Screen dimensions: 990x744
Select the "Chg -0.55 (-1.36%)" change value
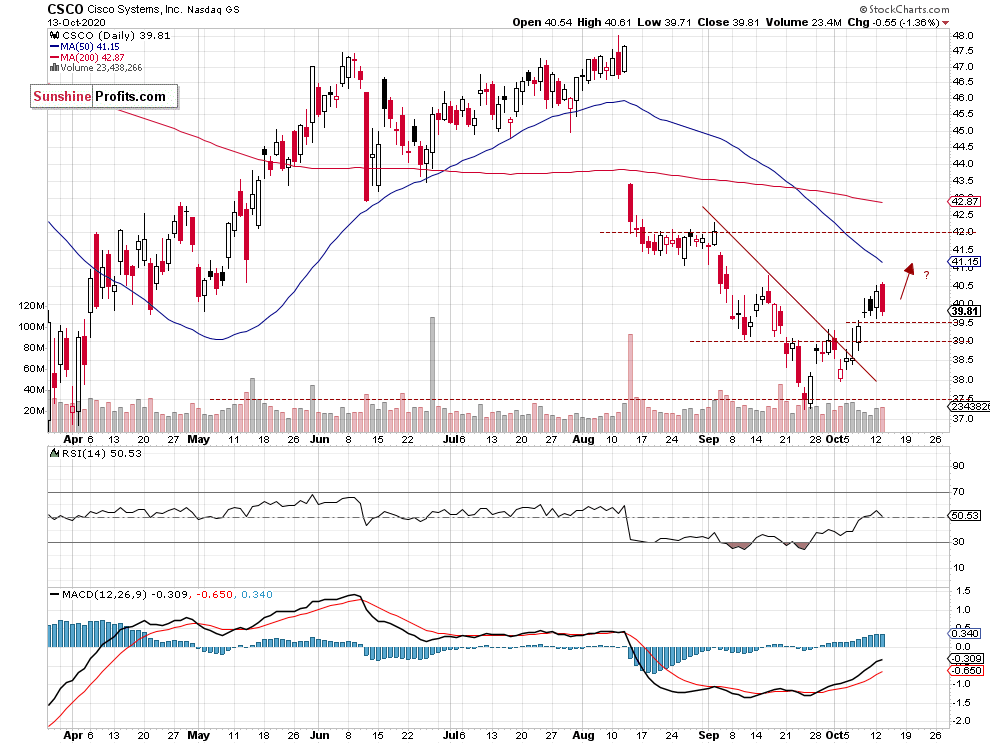click(893, 22)
